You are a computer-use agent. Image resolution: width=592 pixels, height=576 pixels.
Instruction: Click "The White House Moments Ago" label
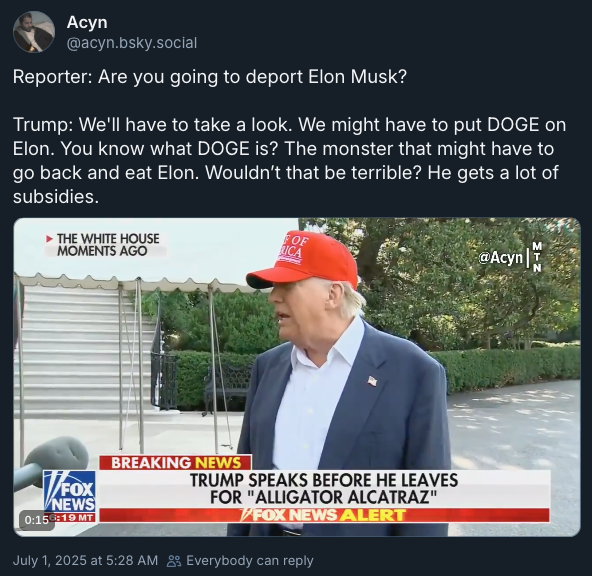coord(108,245)
